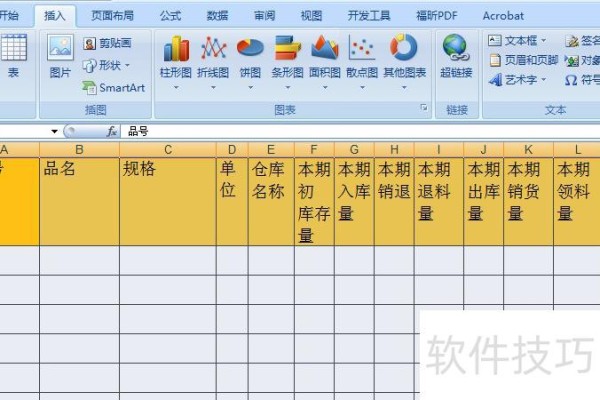Select the 单位 header cell
This screenshot has width=600, height=400.
click(232, 201)
